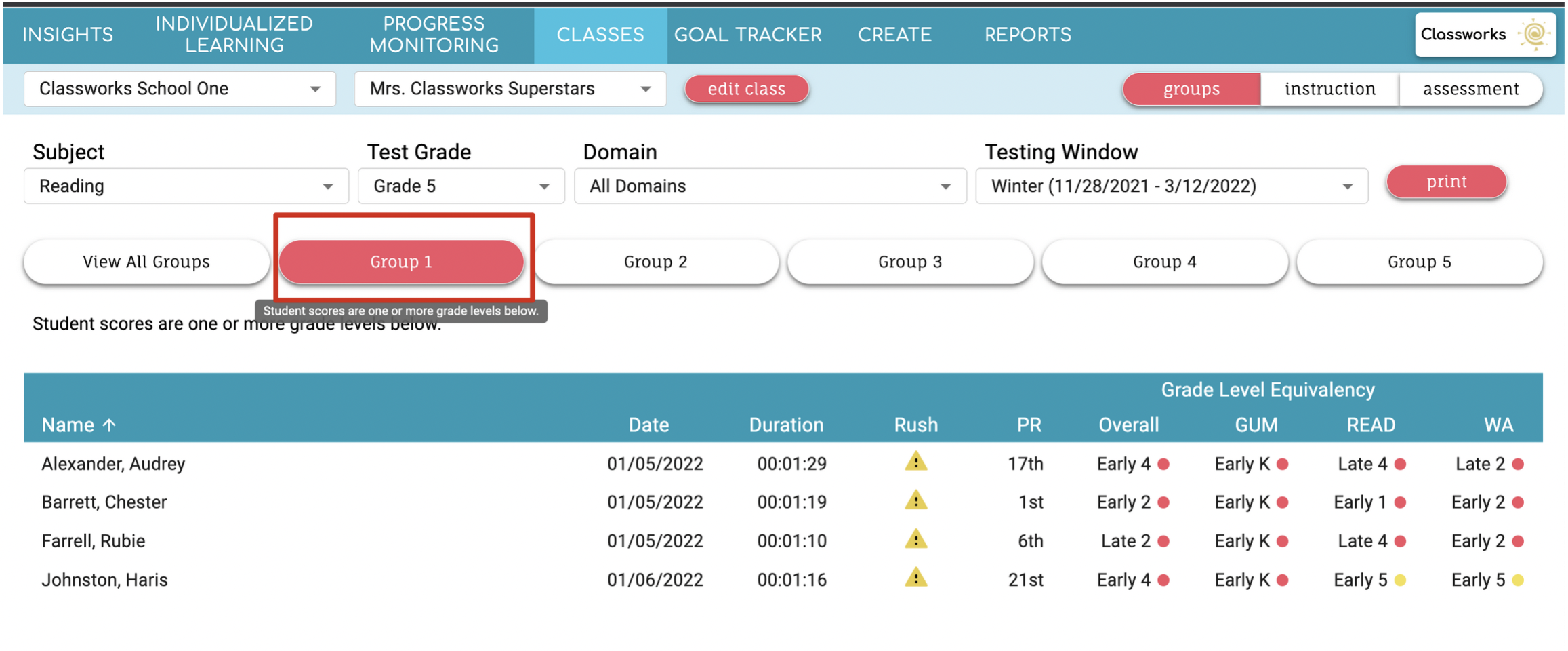
Task: Select the groups view toggle
Action: (1191, 89)
